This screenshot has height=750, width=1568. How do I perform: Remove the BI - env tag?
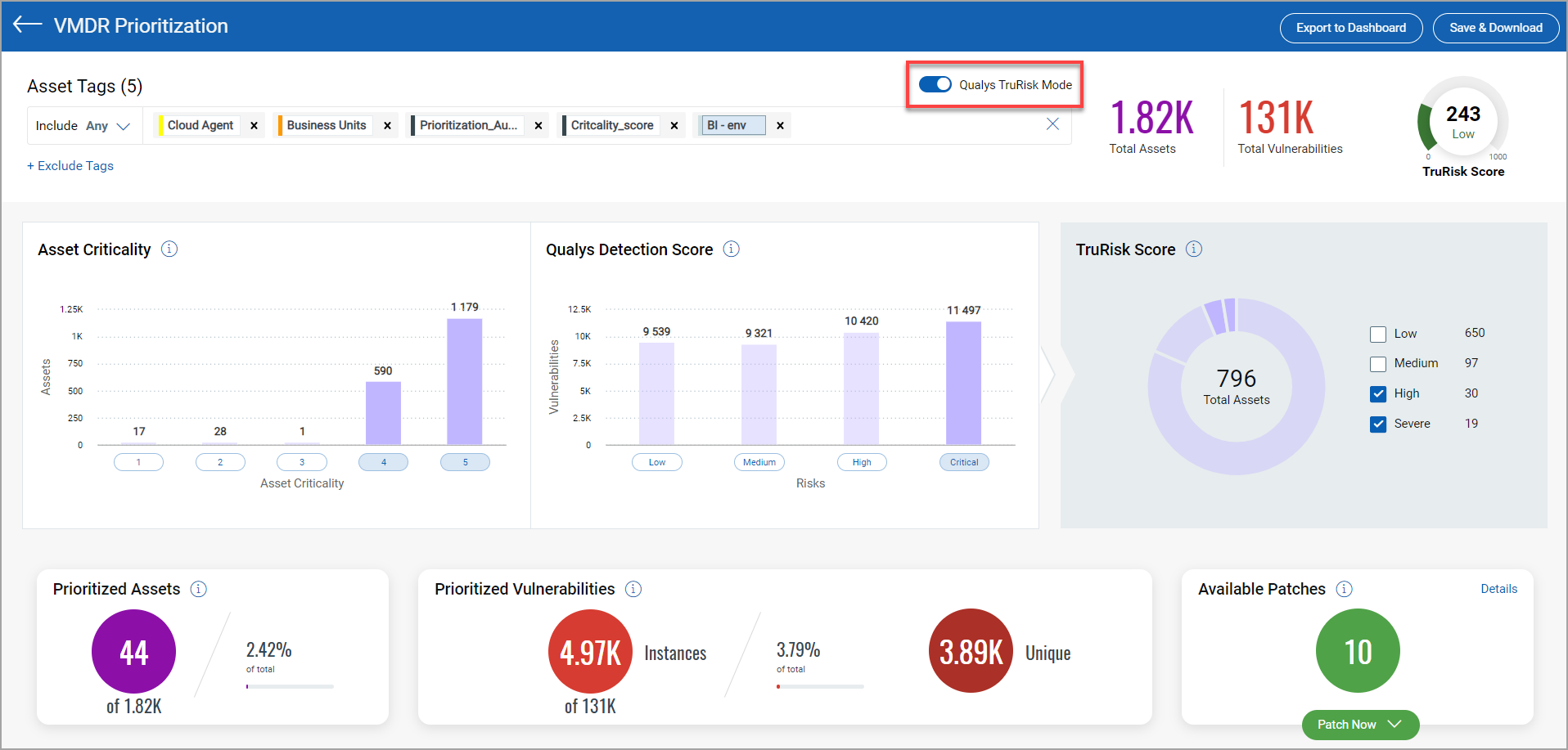click(780, 125)
